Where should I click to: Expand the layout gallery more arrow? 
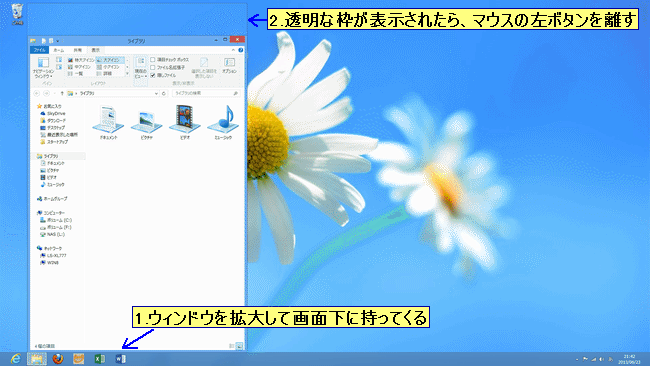pos(127,73)
